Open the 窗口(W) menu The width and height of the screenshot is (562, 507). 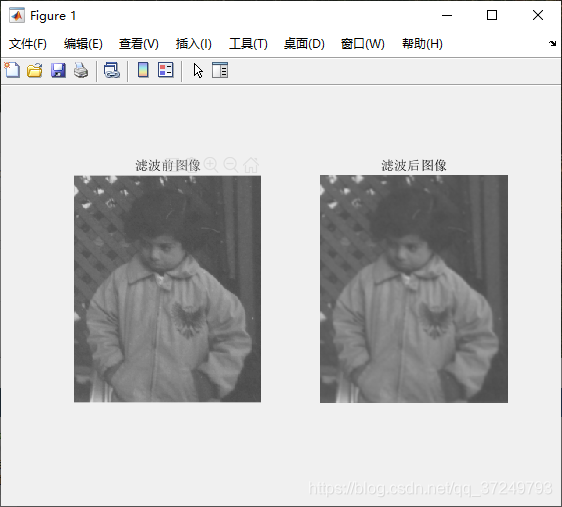coord(362,44)
